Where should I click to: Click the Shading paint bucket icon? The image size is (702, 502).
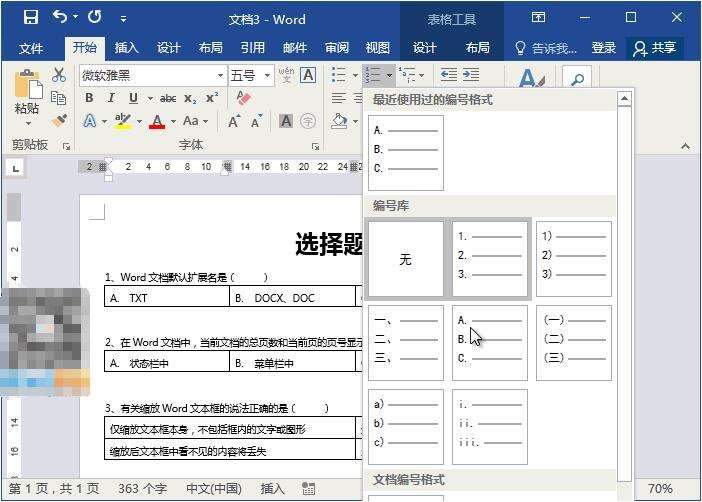[x=339, y=121]
